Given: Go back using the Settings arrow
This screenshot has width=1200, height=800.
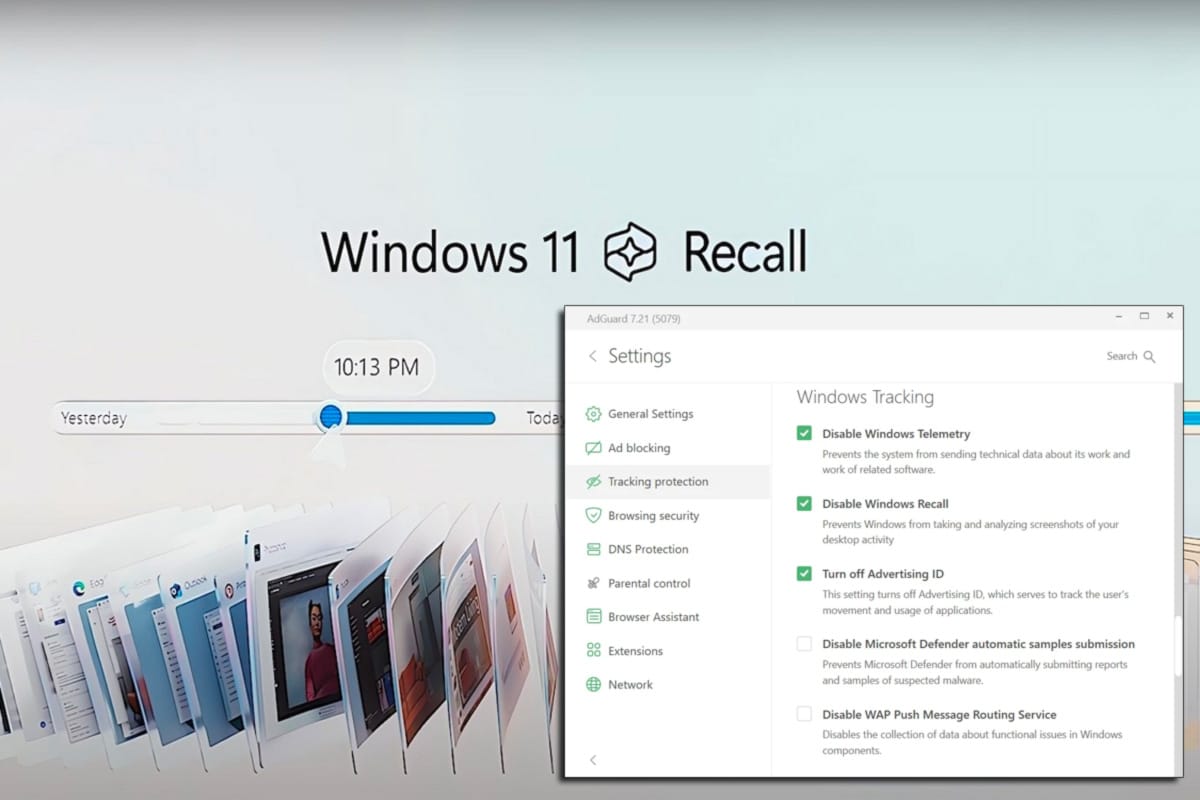Looking at the screenshot, I should pos(592,356).
